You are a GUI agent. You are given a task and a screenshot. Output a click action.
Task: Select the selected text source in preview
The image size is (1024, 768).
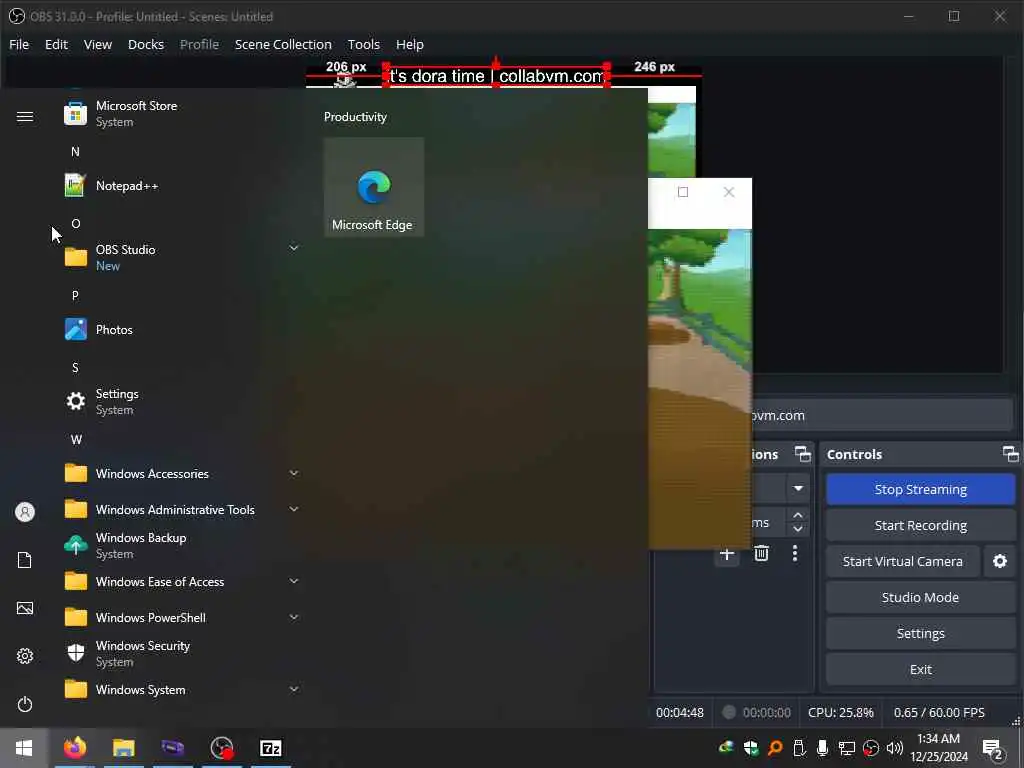pos(496,76)
